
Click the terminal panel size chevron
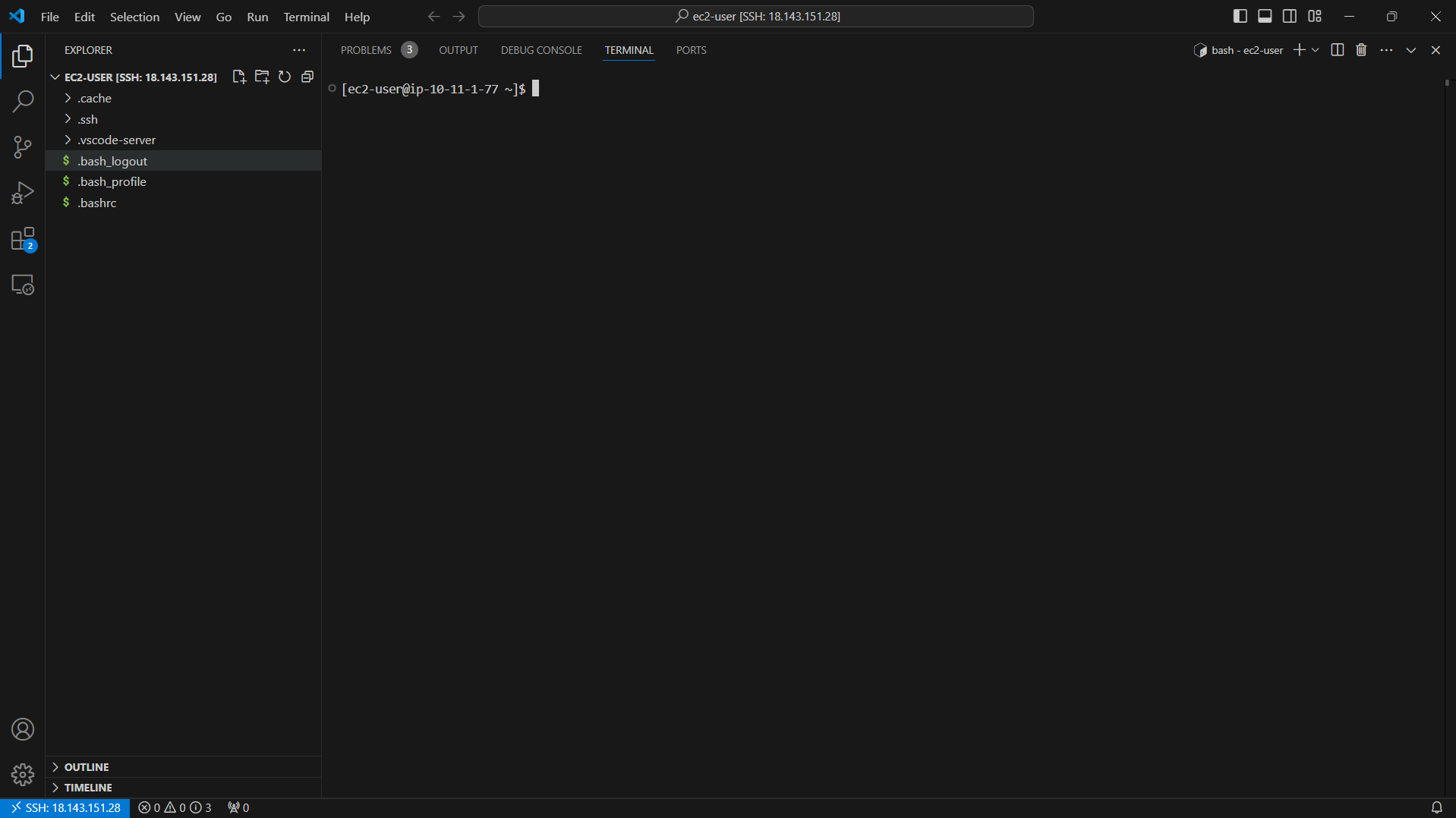click(1411, 50)
